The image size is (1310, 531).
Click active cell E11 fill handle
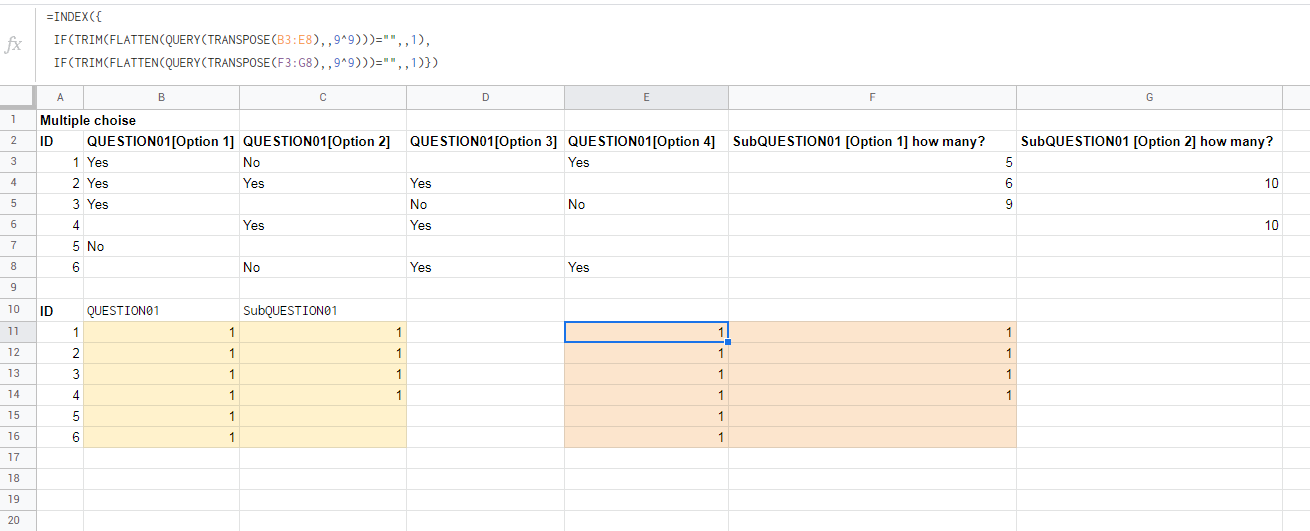pyautogui.click(x=728, y=342)
